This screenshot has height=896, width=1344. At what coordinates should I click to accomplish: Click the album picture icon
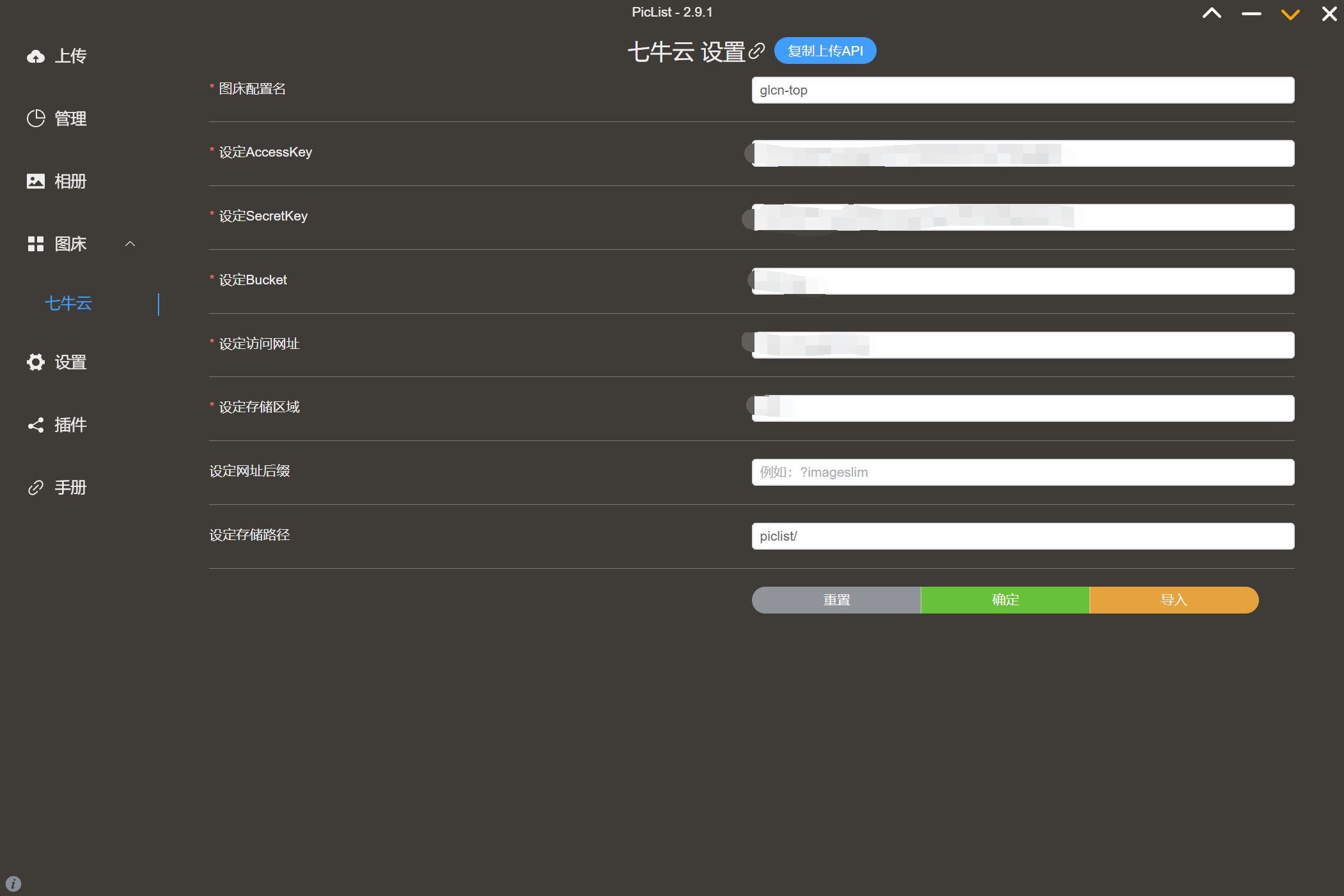[x=36, y=182]
